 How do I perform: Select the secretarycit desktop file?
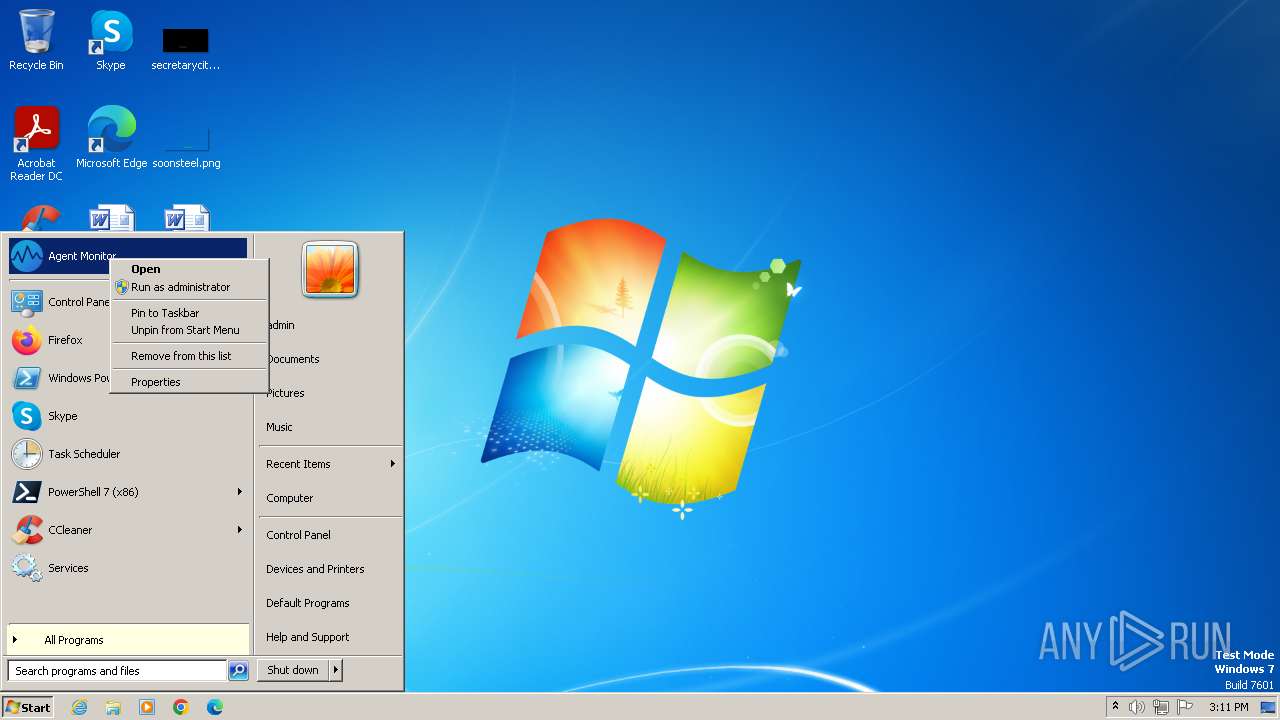click(x=185, y=48)
